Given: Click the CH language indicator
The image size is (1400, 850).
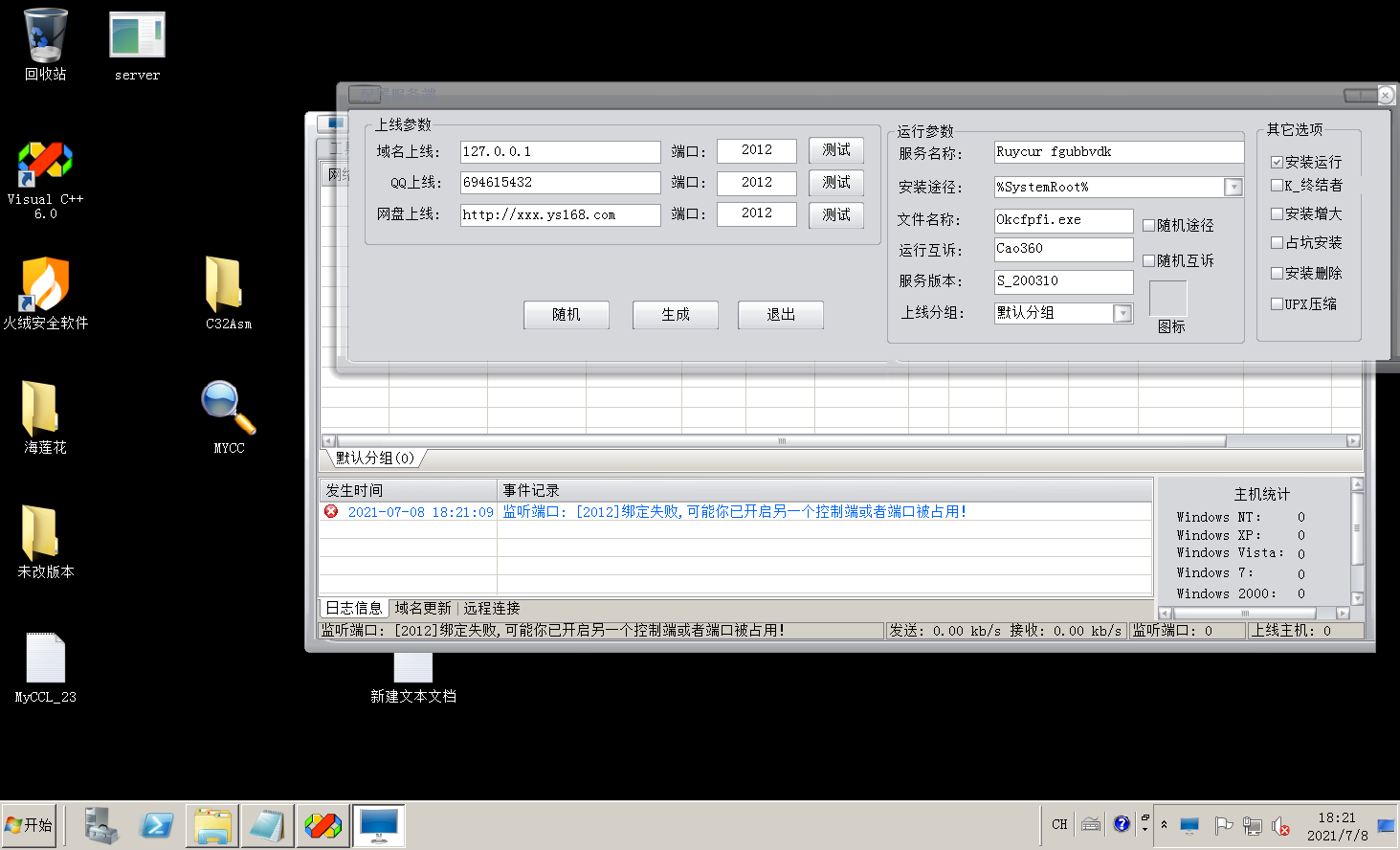Looking at the screenshot, I should coord(1059,824).
